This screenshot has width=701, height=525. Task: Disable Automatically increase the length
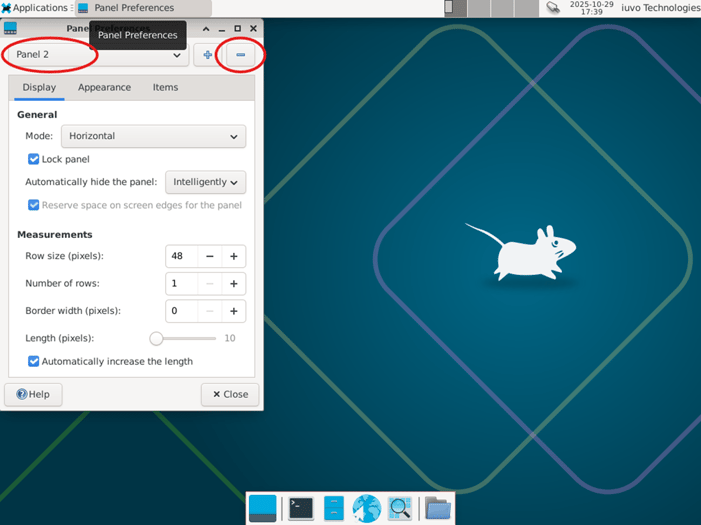[34, 361]
